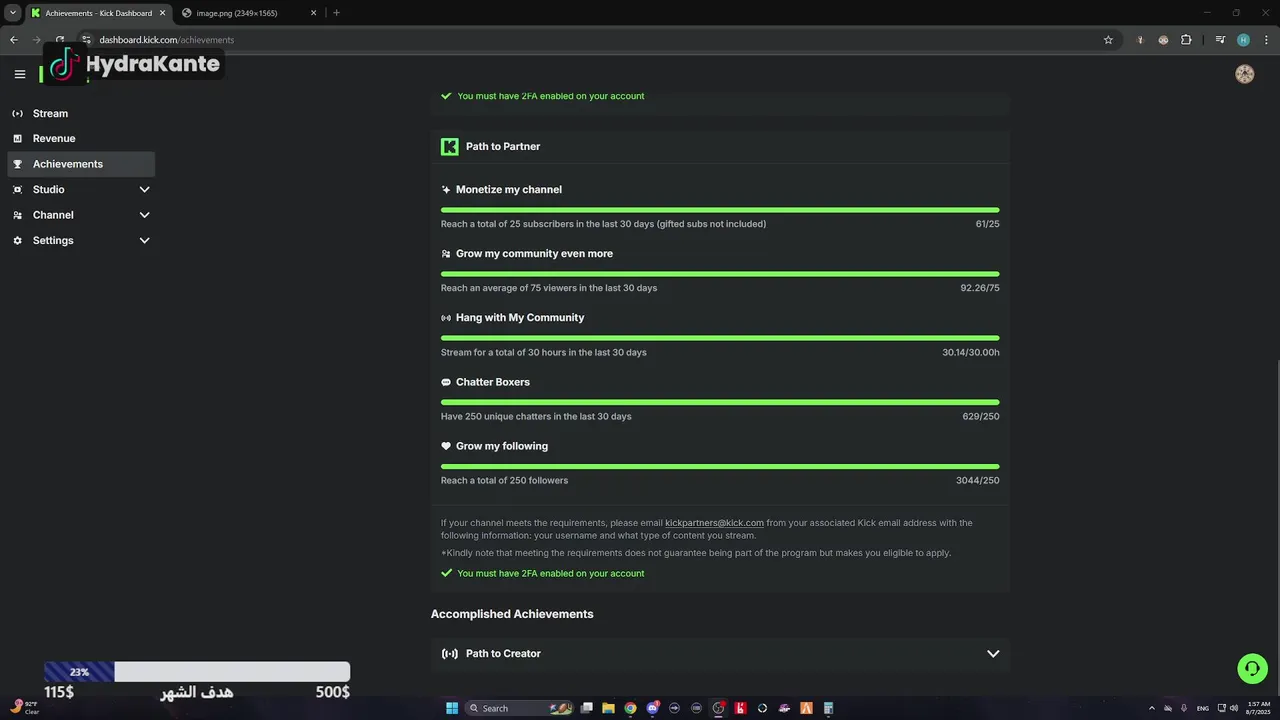Click the 61/25 subscriber count

[987, 224]
